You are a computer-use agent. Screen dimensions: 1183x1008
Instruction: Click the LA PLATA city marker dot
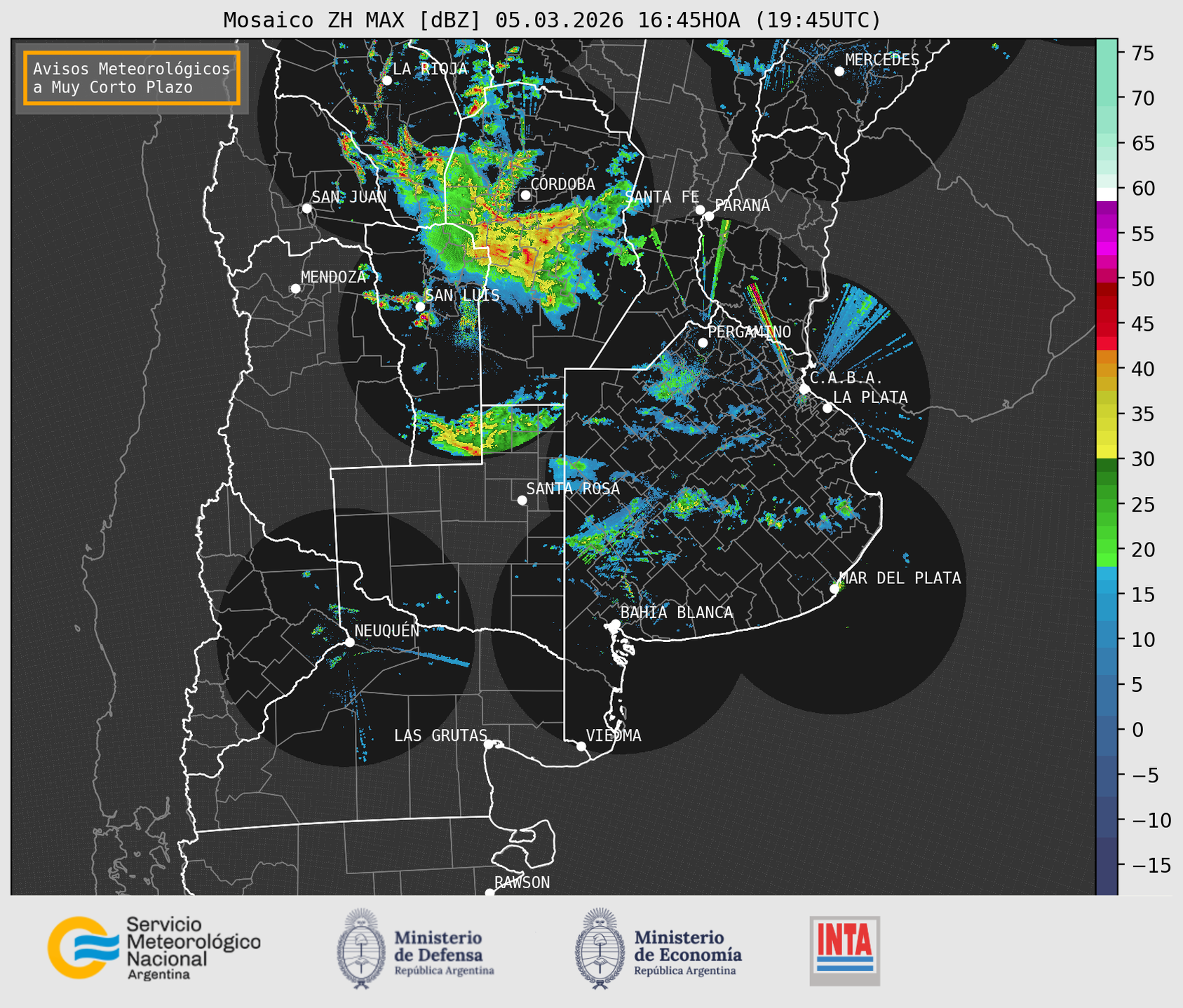pyautogui.click(x=827, y=408)
